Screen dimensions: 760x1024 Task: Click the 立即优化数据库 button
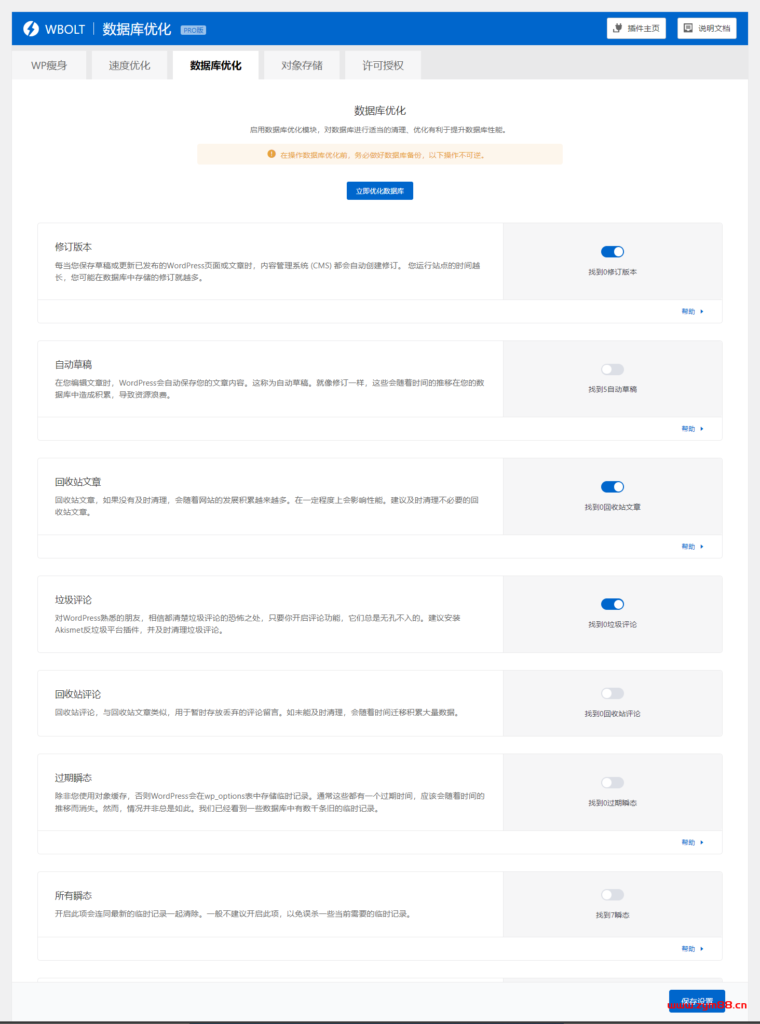click(379, 191)
